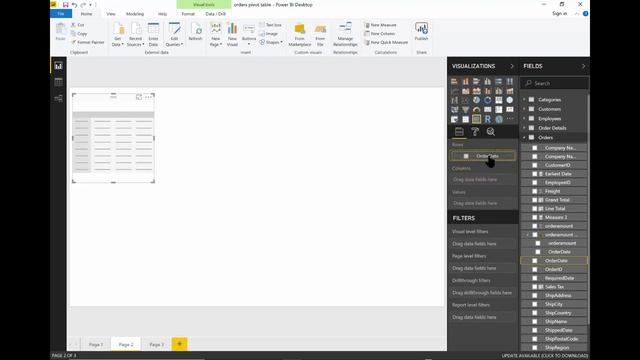Expand the Employees table
The image size is (640, 360).
524,118
